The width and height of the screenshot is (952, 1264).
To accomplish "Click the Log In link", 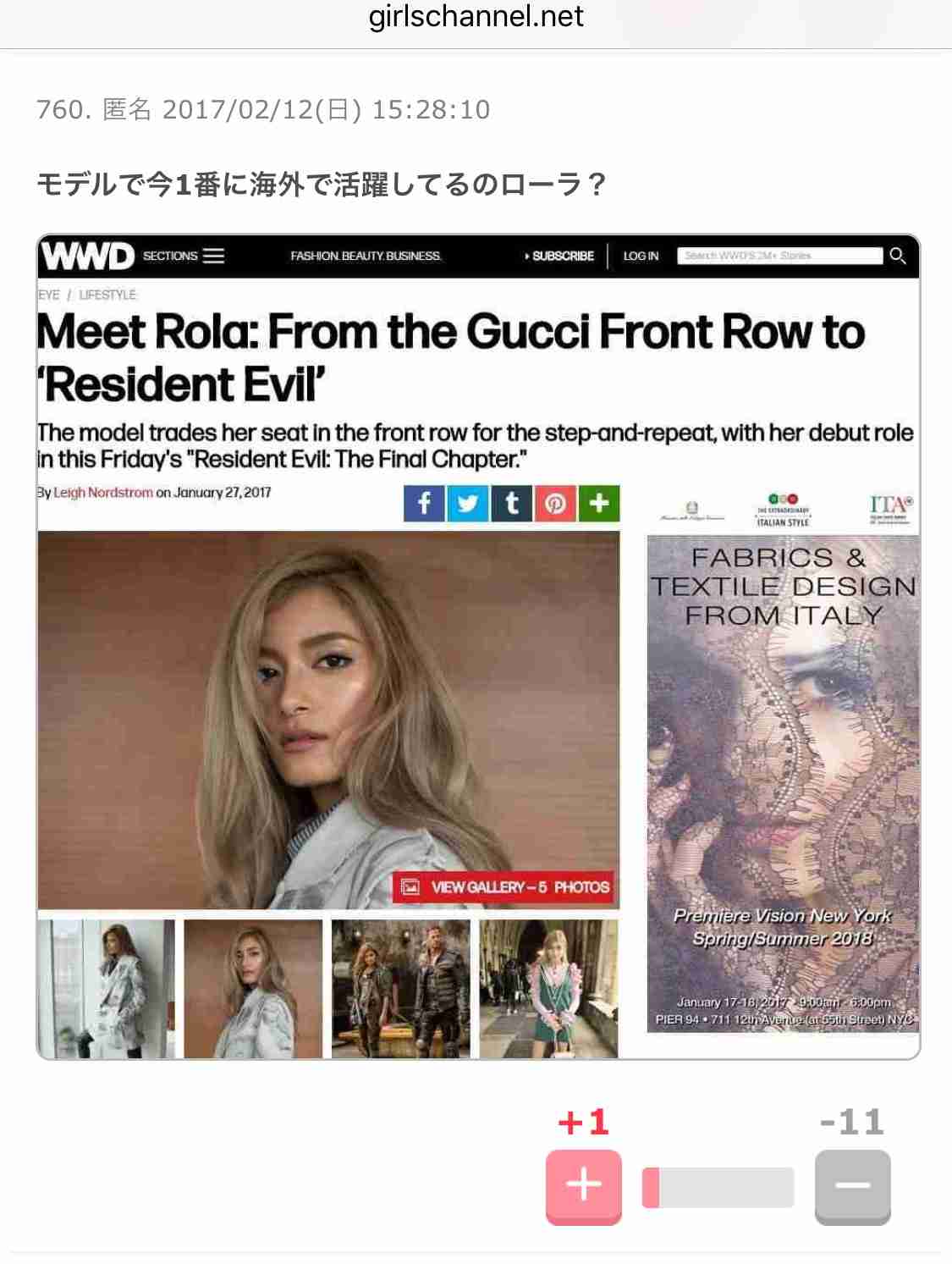I will [x=641, y=256].
